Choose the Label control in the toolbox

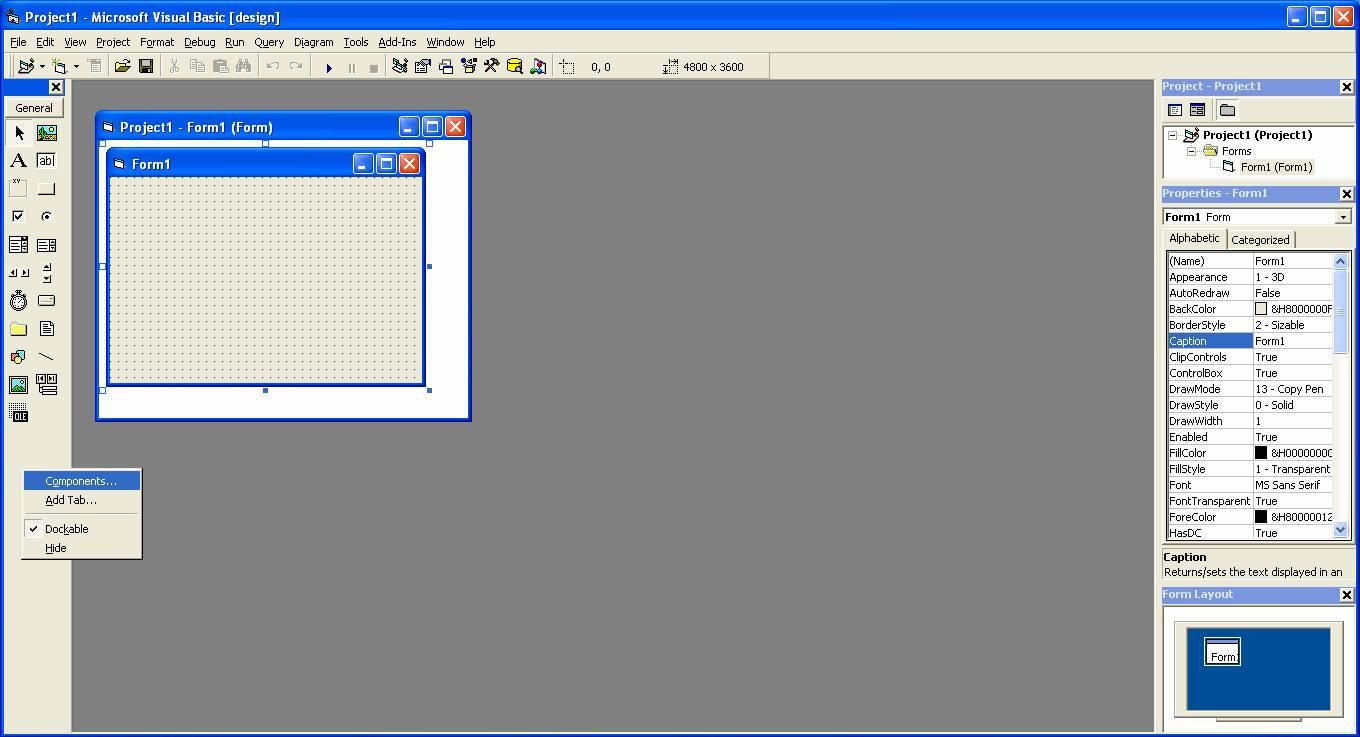19,160
